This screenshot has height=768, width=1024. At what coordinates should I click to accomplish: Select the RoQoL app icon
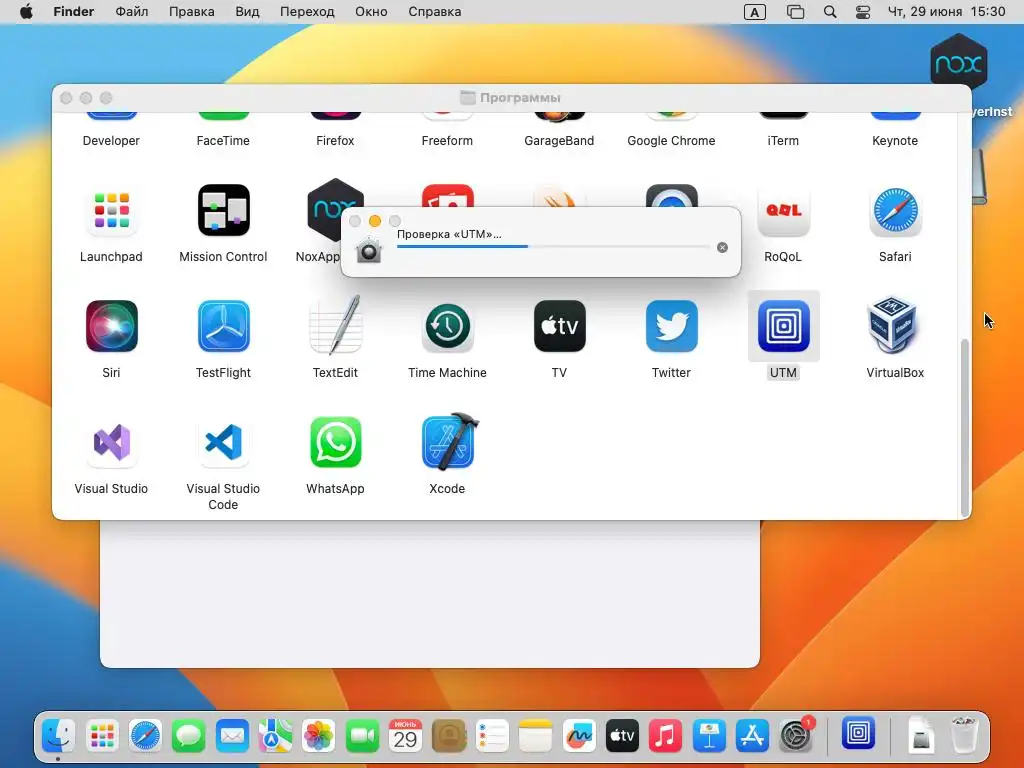click(x=783, y=210)
